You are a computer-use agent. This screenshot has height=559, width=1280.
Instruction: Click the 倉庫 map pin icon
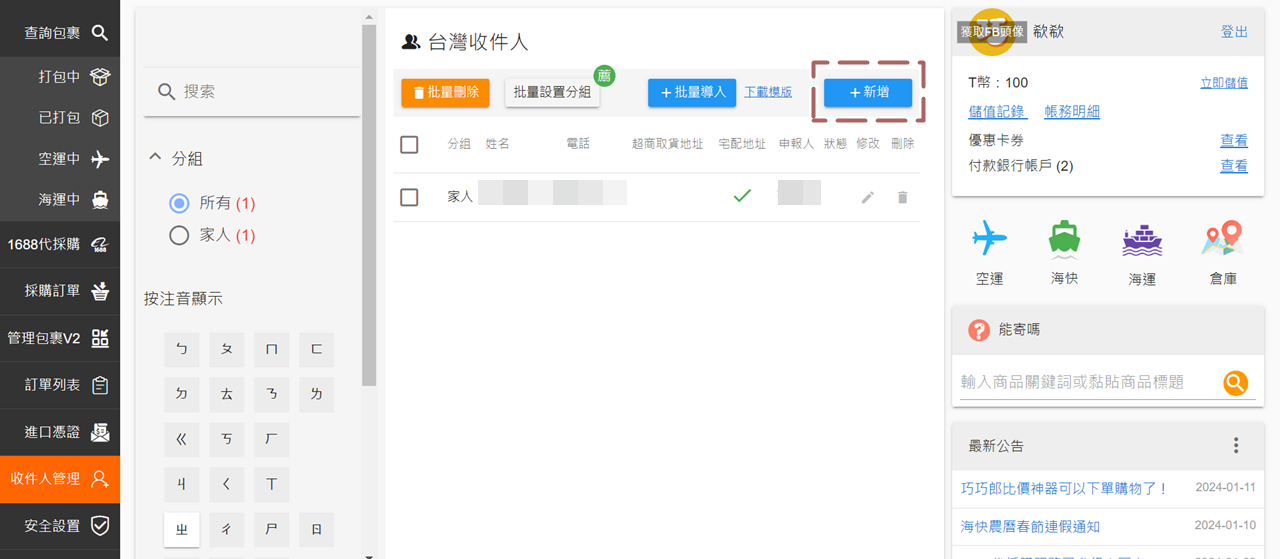[1223, 240]
